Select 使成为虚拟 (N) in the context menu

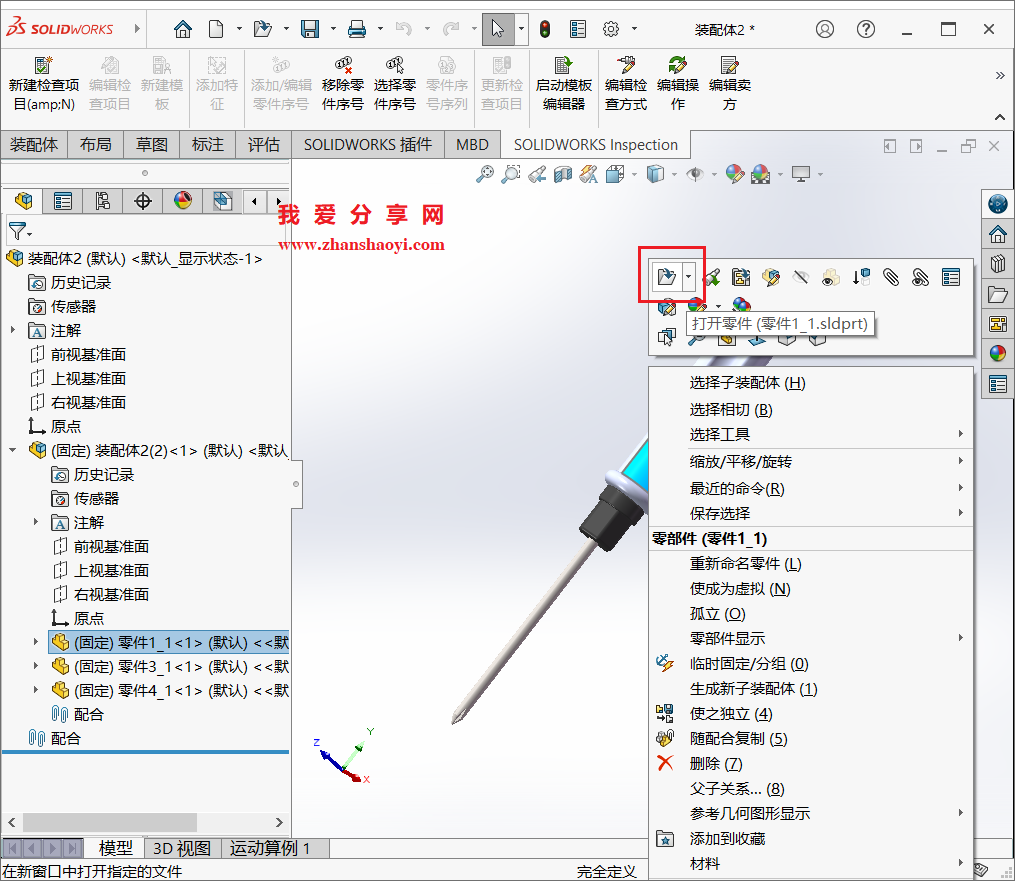click(x=810, y=589)
